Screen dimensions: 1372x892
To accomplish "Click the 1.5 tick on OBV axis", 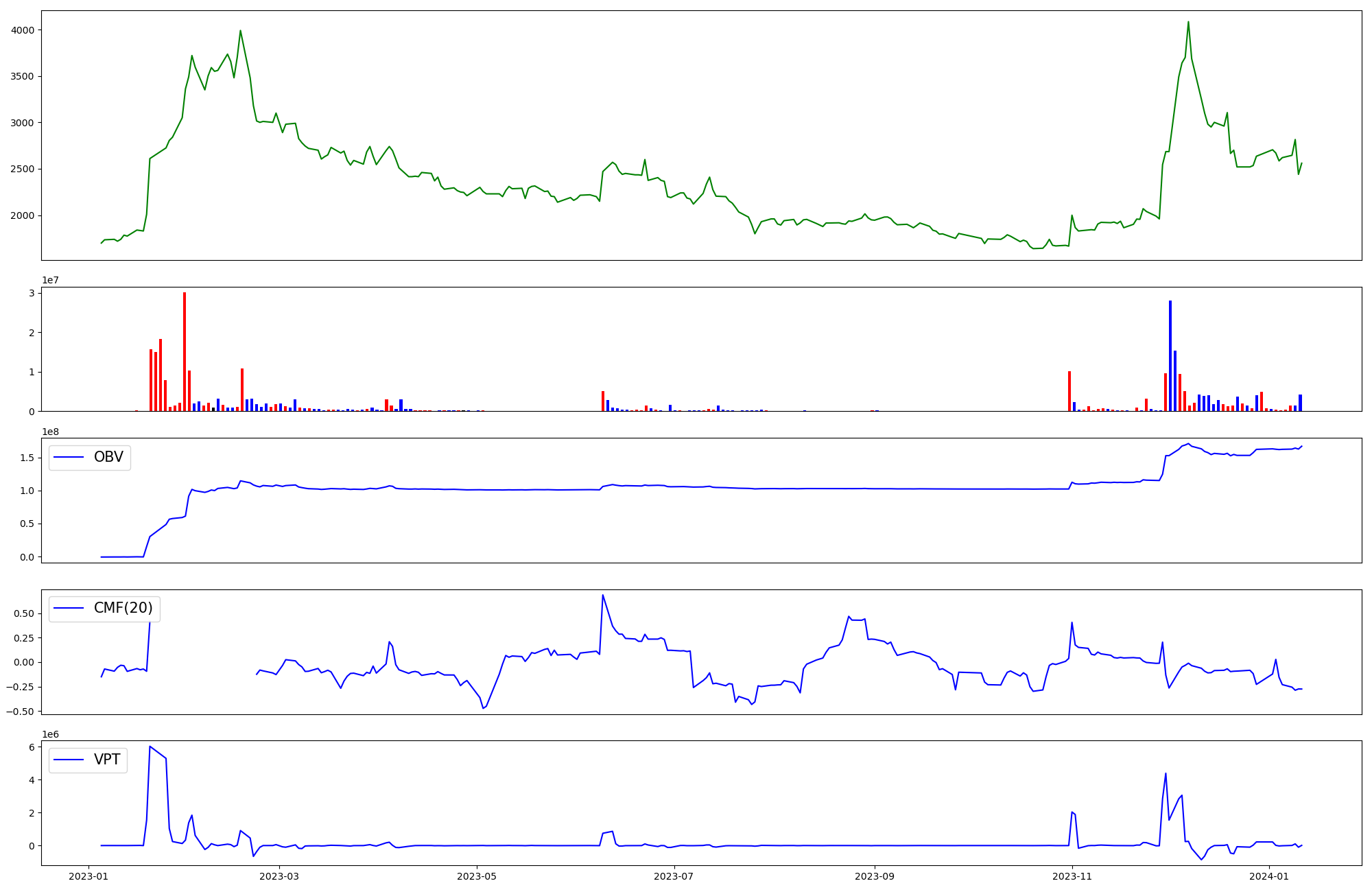I will click(x=27, y=458).
